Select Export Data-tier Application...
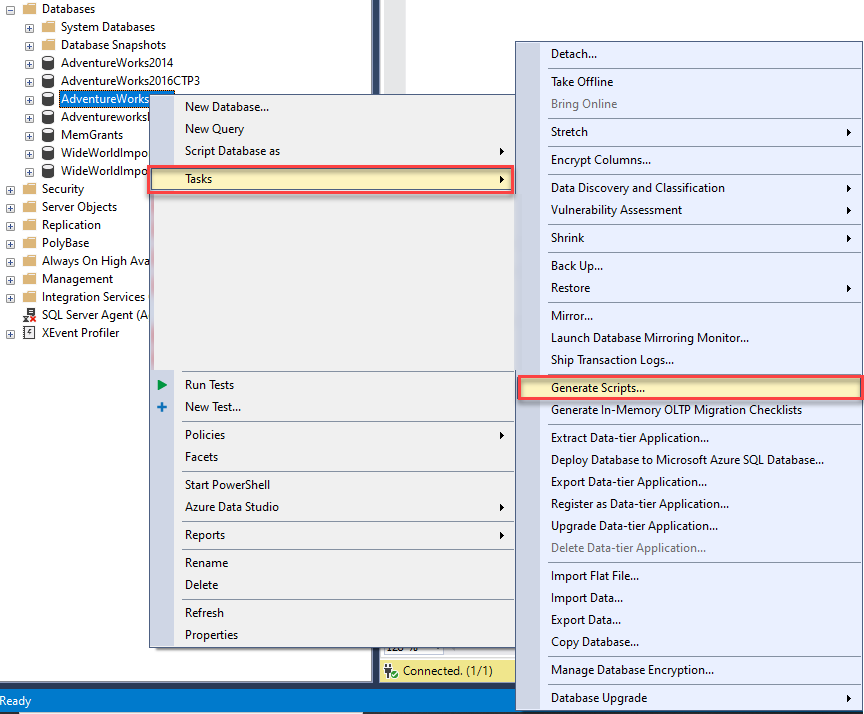This screenshot has width=864, height=714. click(689, 482)
